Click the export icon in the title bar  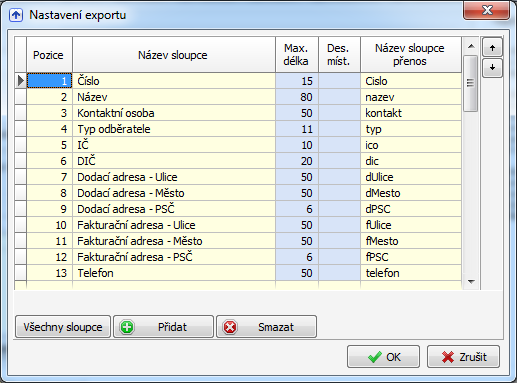pyautogui.click(x=16, y=15)
